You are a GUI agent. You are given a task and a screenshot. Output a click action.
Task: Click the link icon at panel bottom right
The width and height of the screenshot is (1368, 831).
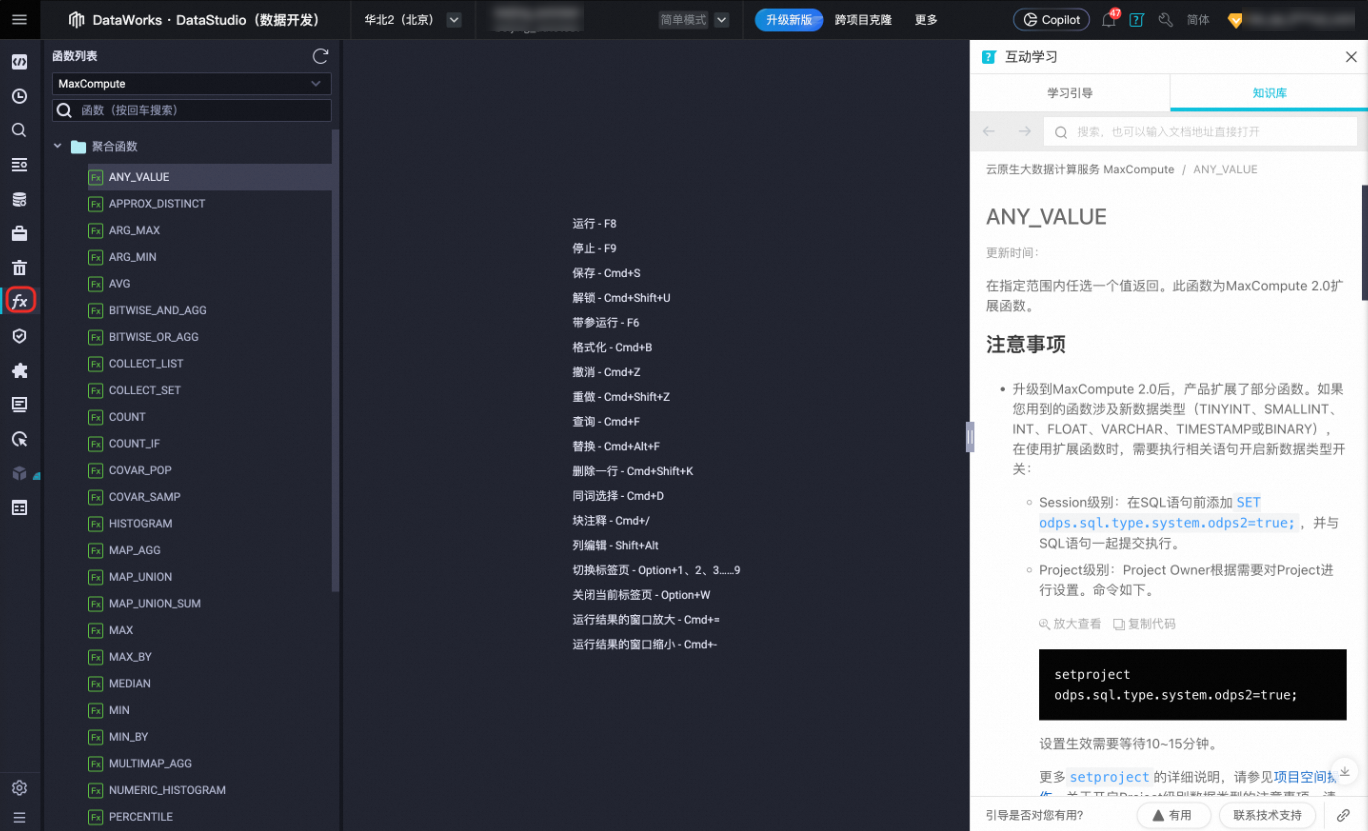pos(1343,815)
